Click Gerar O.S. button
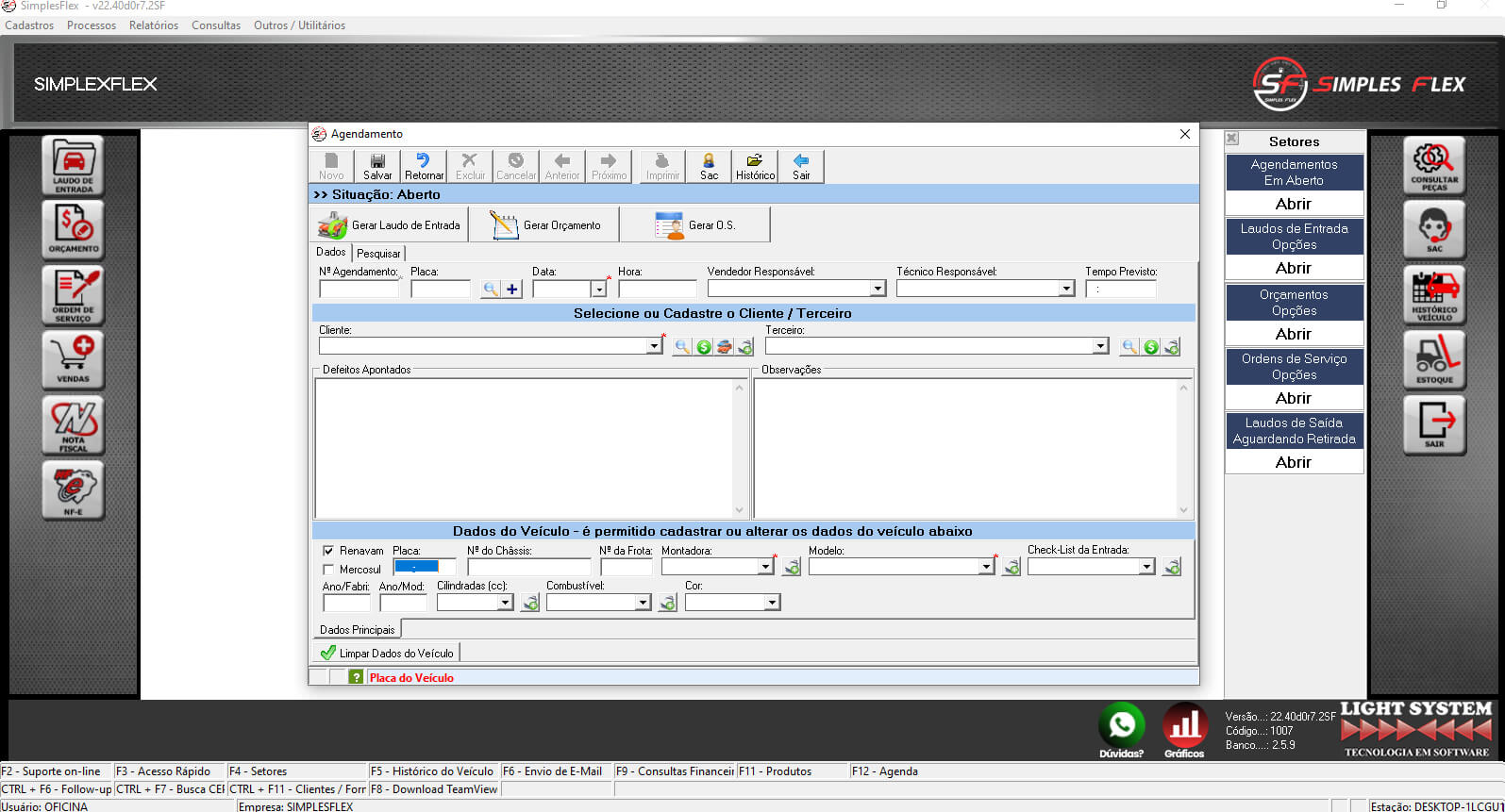The width and height of the screenshot is (1505, 812). coord(695,225)
